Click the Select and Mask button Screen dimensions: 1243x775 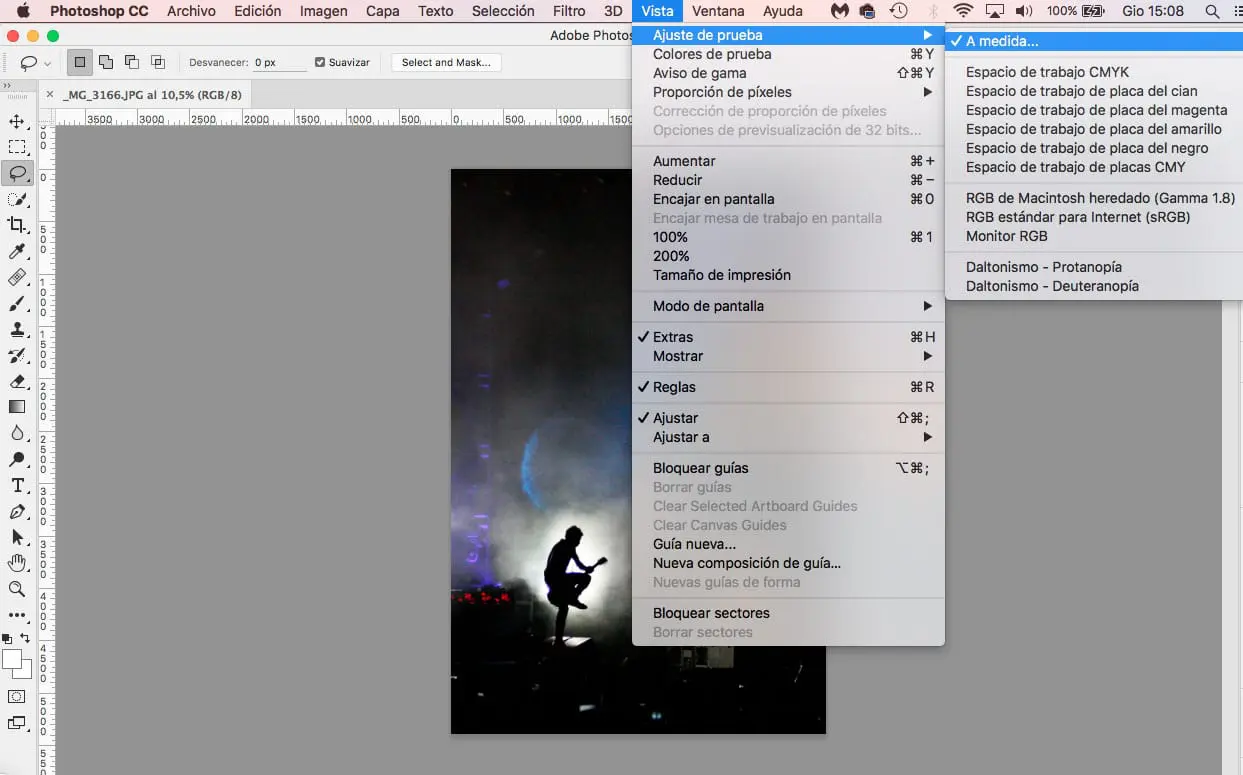click(x=446, y=62)
